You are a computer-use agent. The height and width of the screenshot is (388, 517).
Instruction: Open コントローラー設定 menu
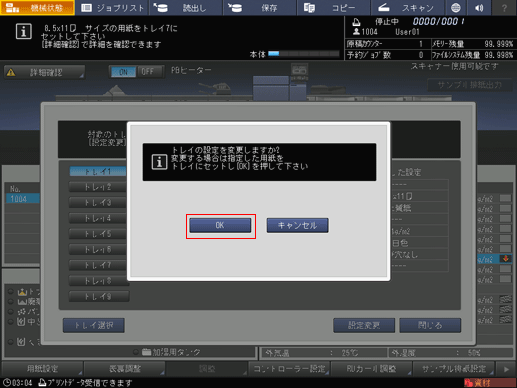click(289, 369)
